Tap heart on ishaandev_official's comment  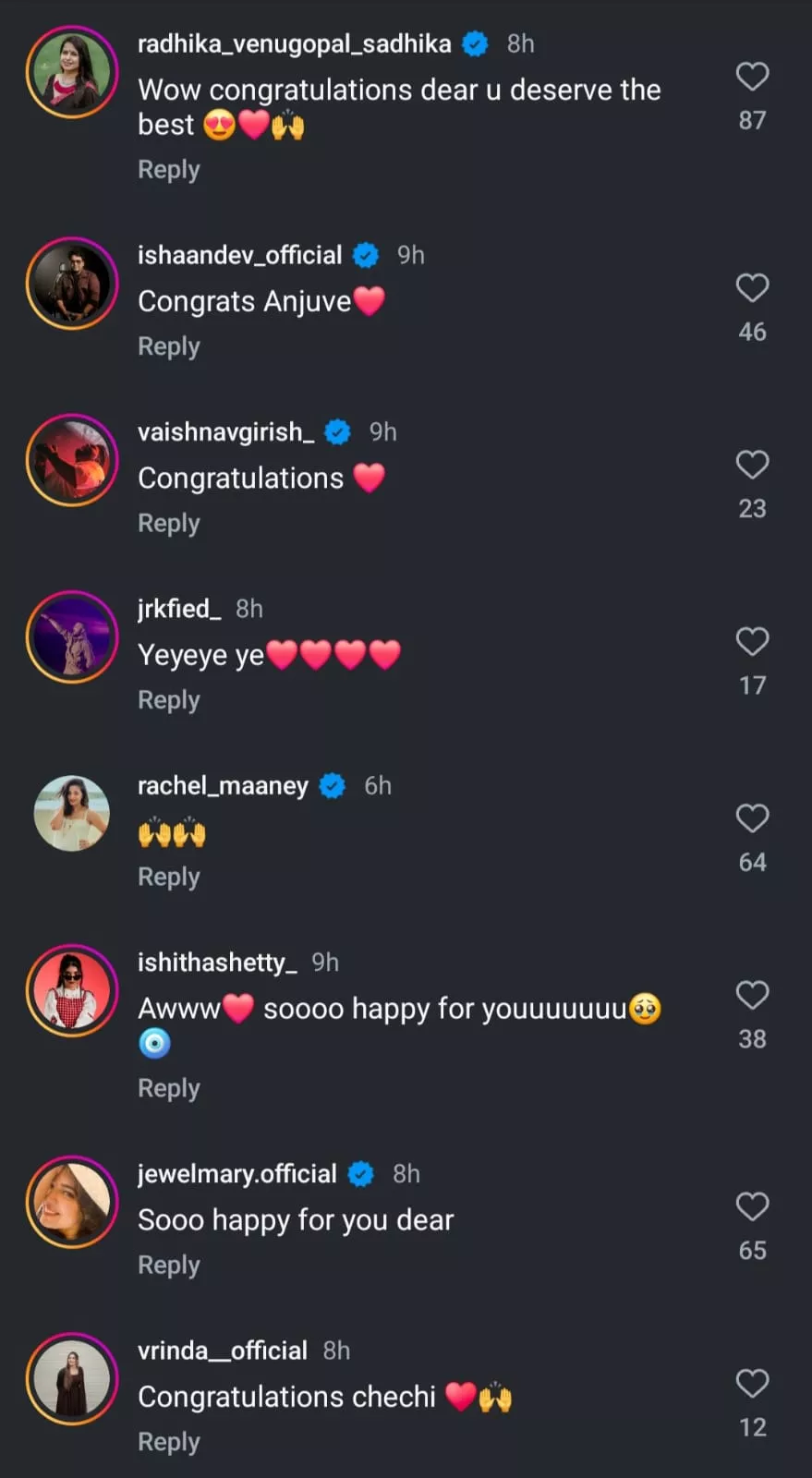pos(752,288)
